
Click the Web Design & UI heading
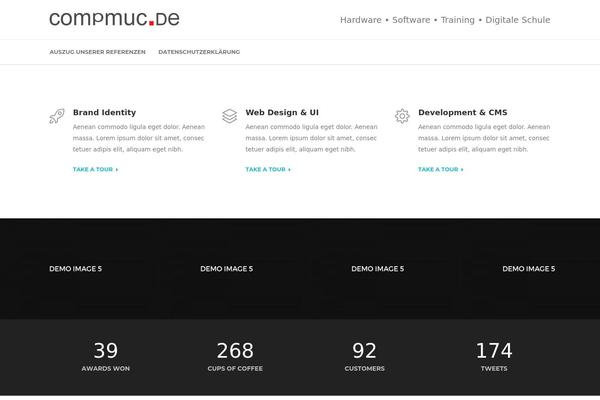[282, 112]
